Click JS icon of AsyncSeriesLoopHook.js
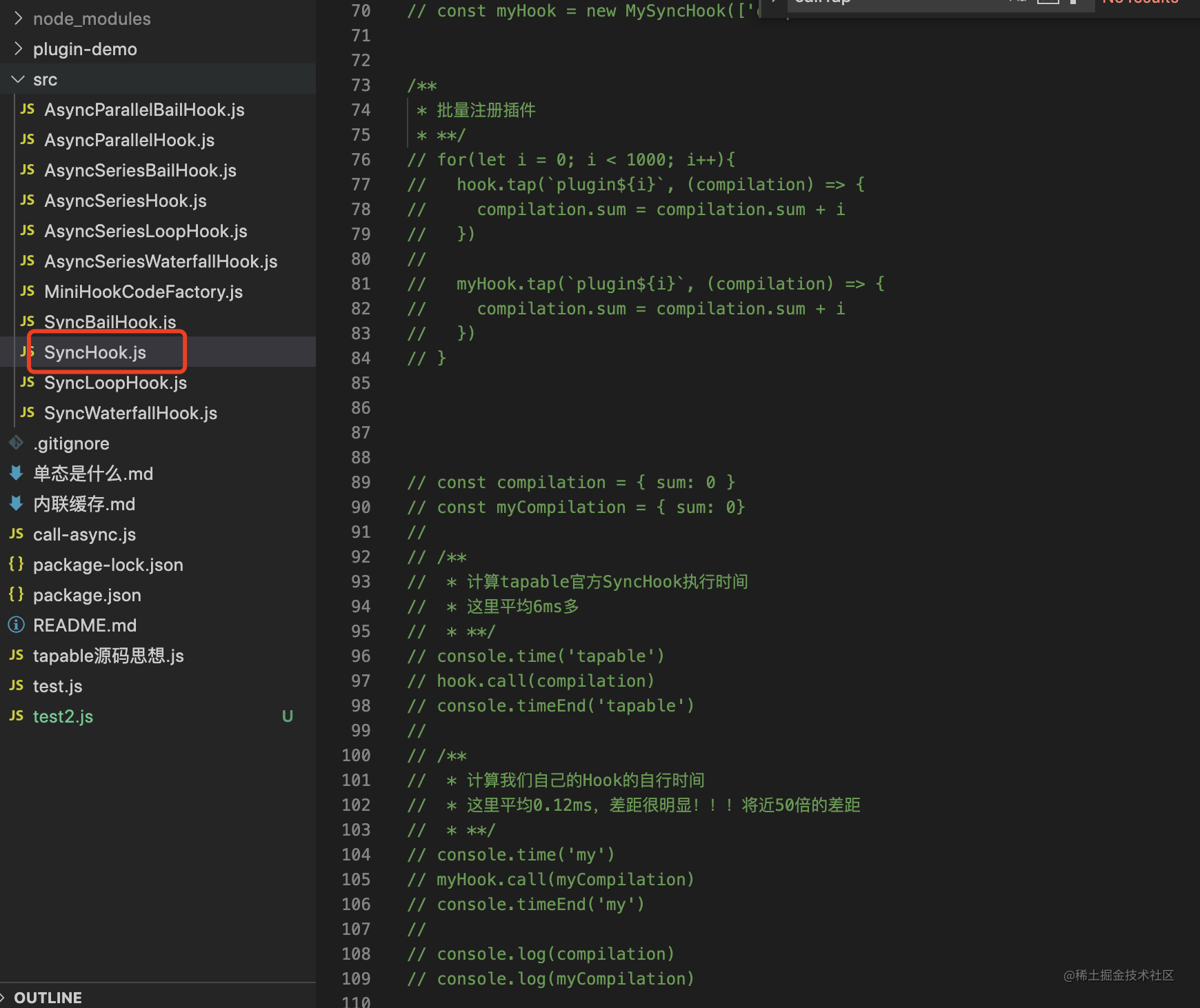This screenshot has height=1008, width=1200. (28, 231)
